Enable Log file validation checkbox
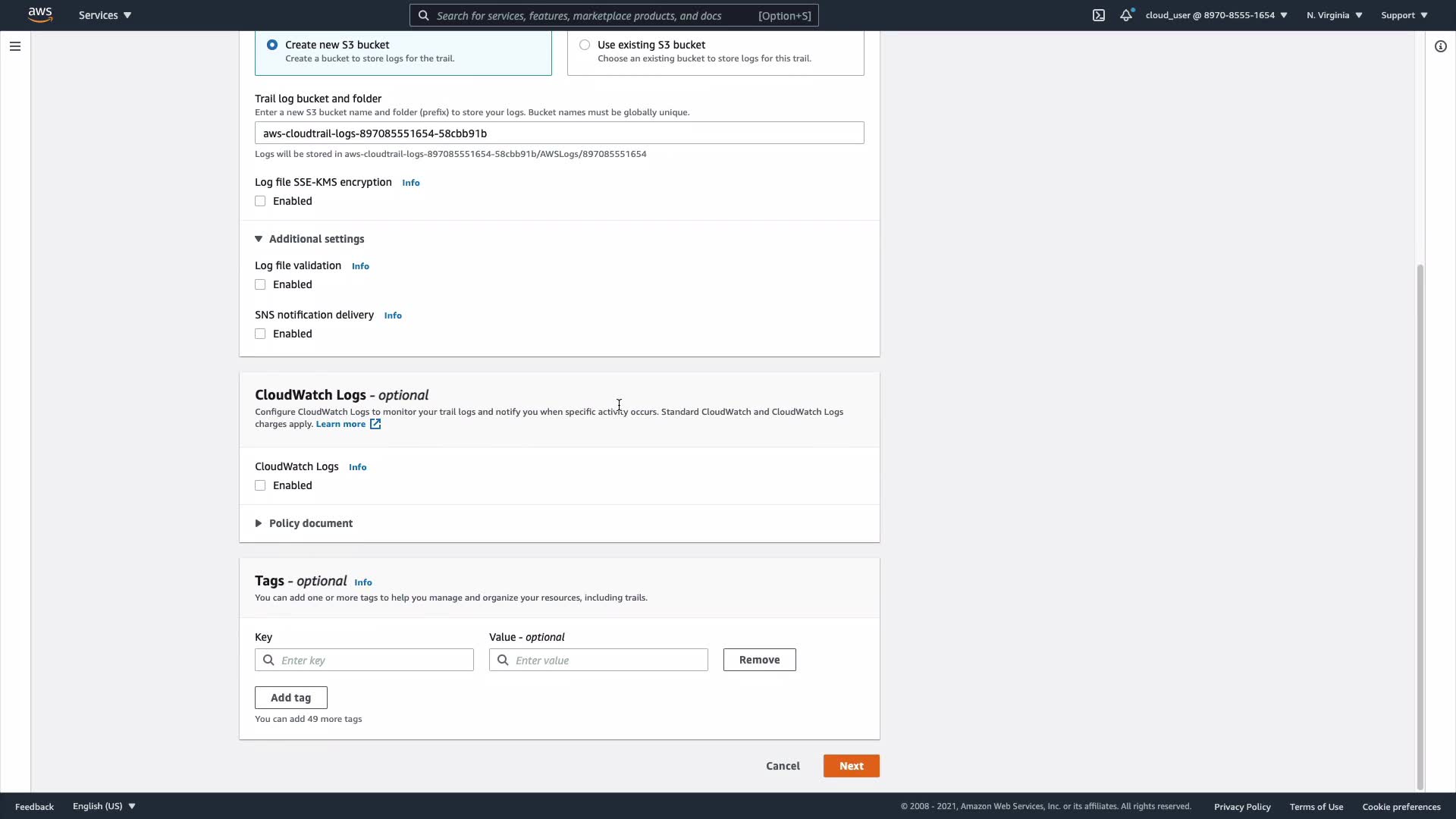 tap(260, 284)
